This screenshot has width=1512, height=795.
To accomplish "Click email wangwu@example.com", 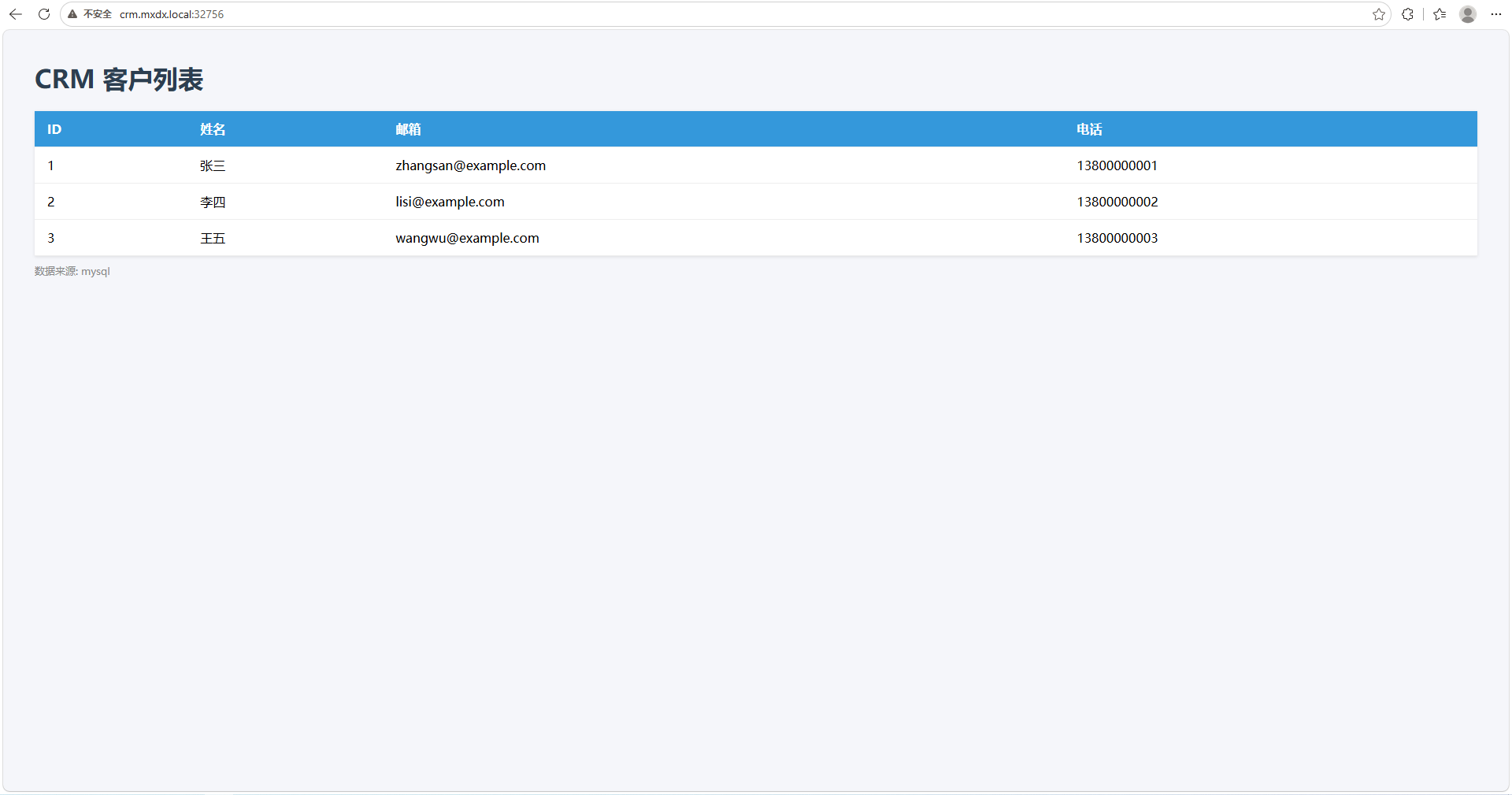I will tap(467, 238).
